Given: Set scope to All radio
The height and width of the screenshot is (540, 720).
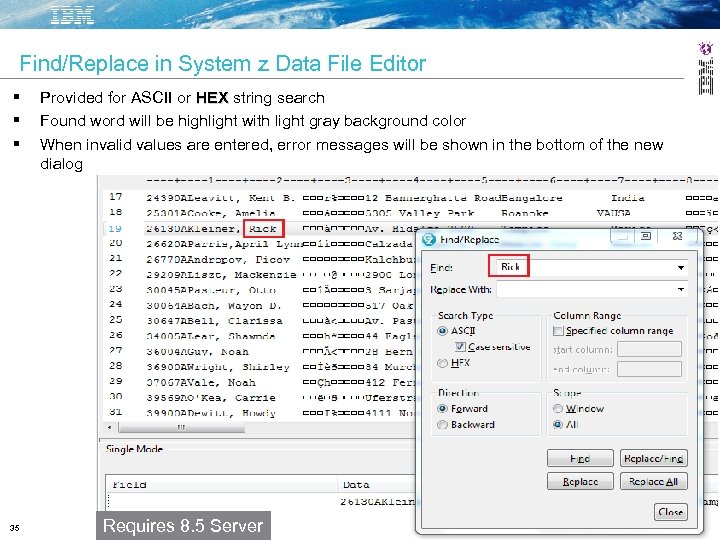Looking at the screenshot, I should (x=558, y=424).
